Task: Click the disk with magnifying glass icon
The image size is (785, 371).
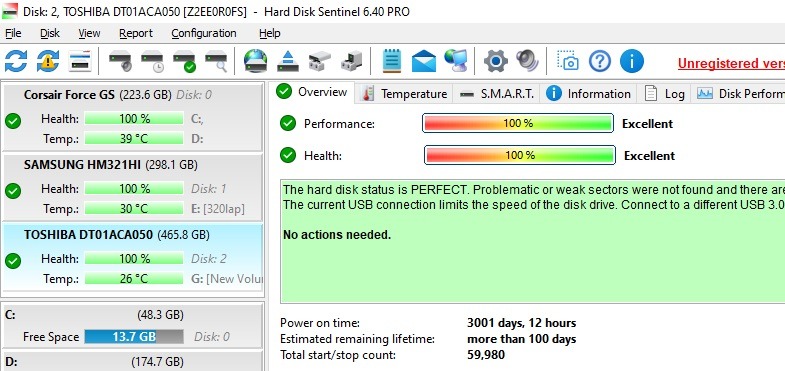Action: tap(216, 61)
